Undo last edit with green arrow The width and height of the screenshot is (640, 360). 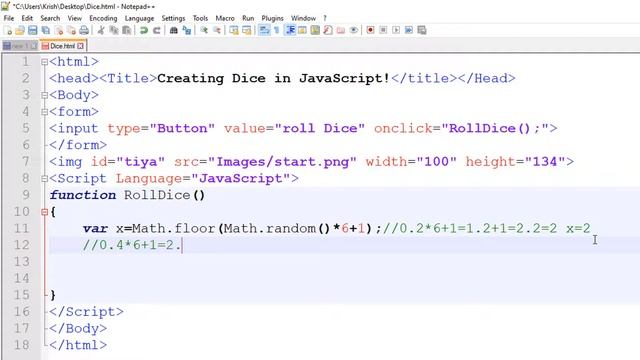[144, 30]
